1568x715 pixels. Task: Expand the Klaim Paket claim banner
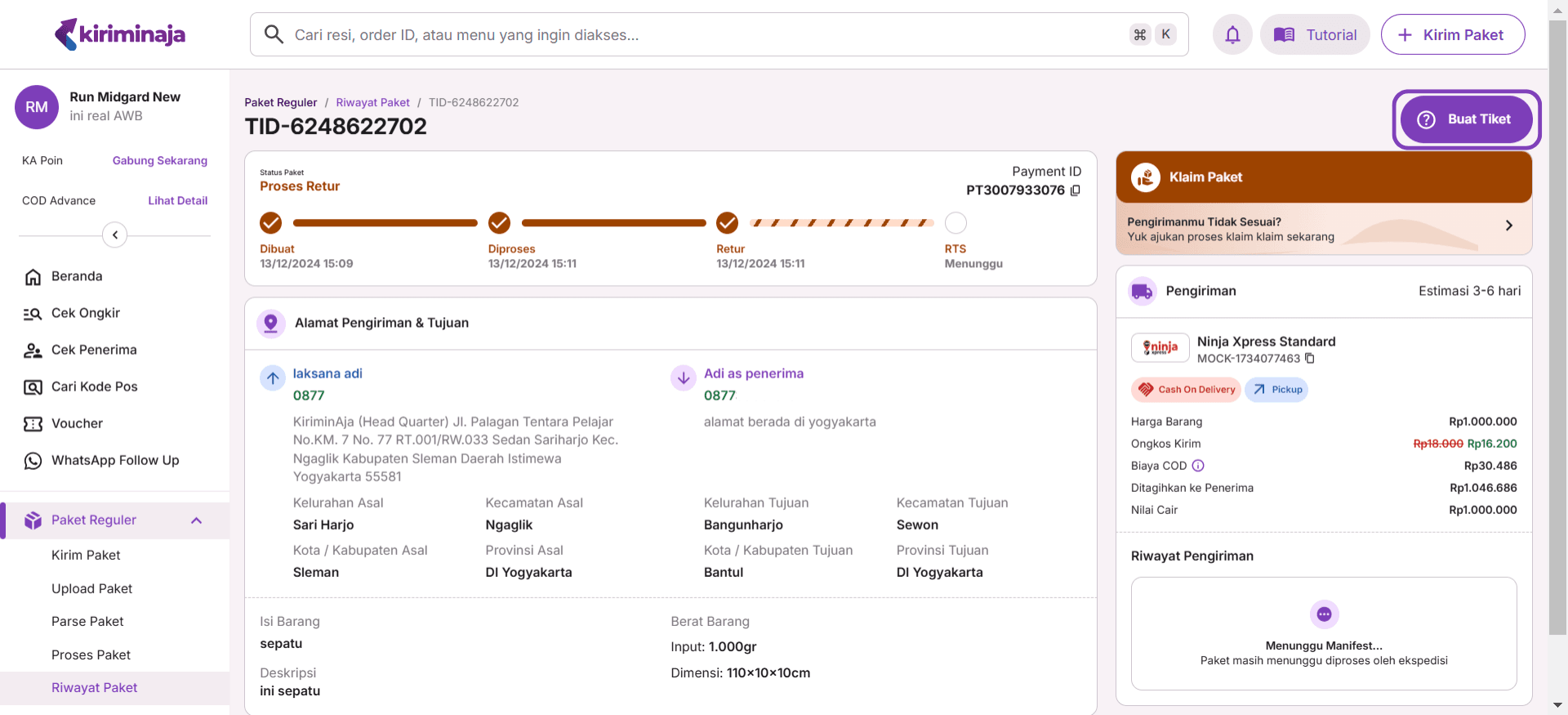click(1508, 226)
